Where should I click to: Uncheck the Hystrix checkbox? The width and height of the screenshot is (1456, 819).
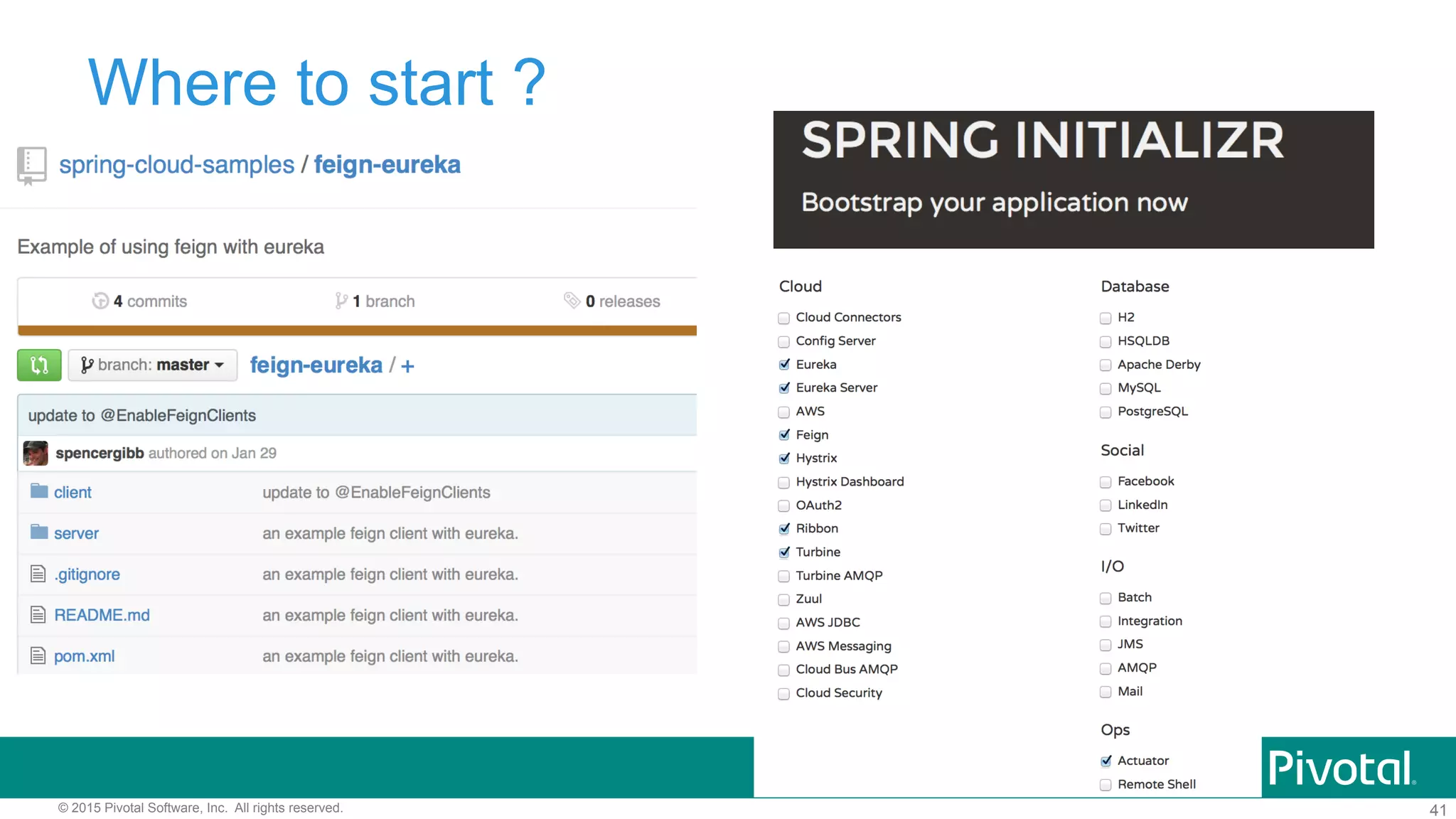pyautogui.click(x=783, y=459)
